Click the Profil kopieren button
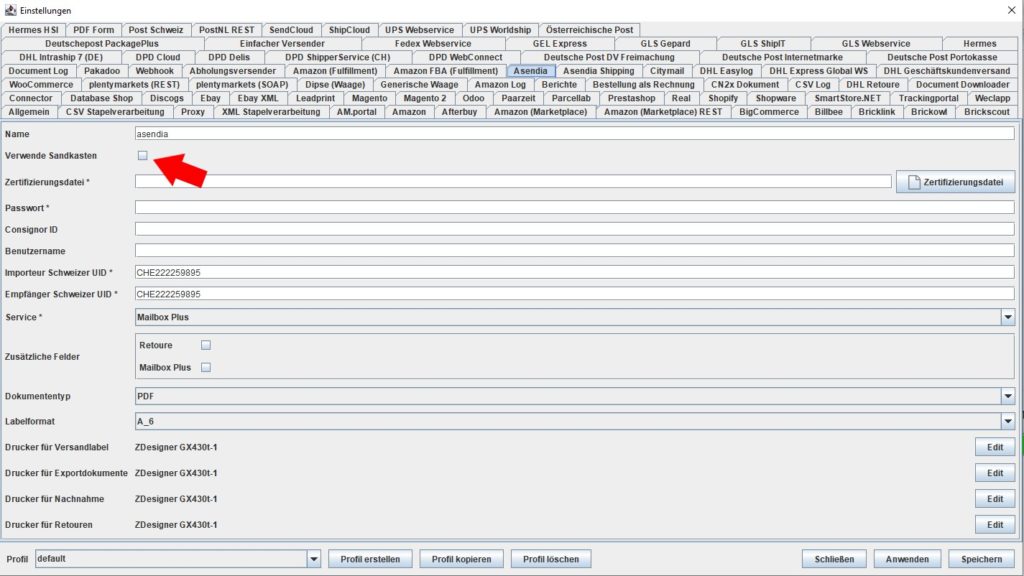This screenshot has height=576, width=1024. click(x=461, y=559)
